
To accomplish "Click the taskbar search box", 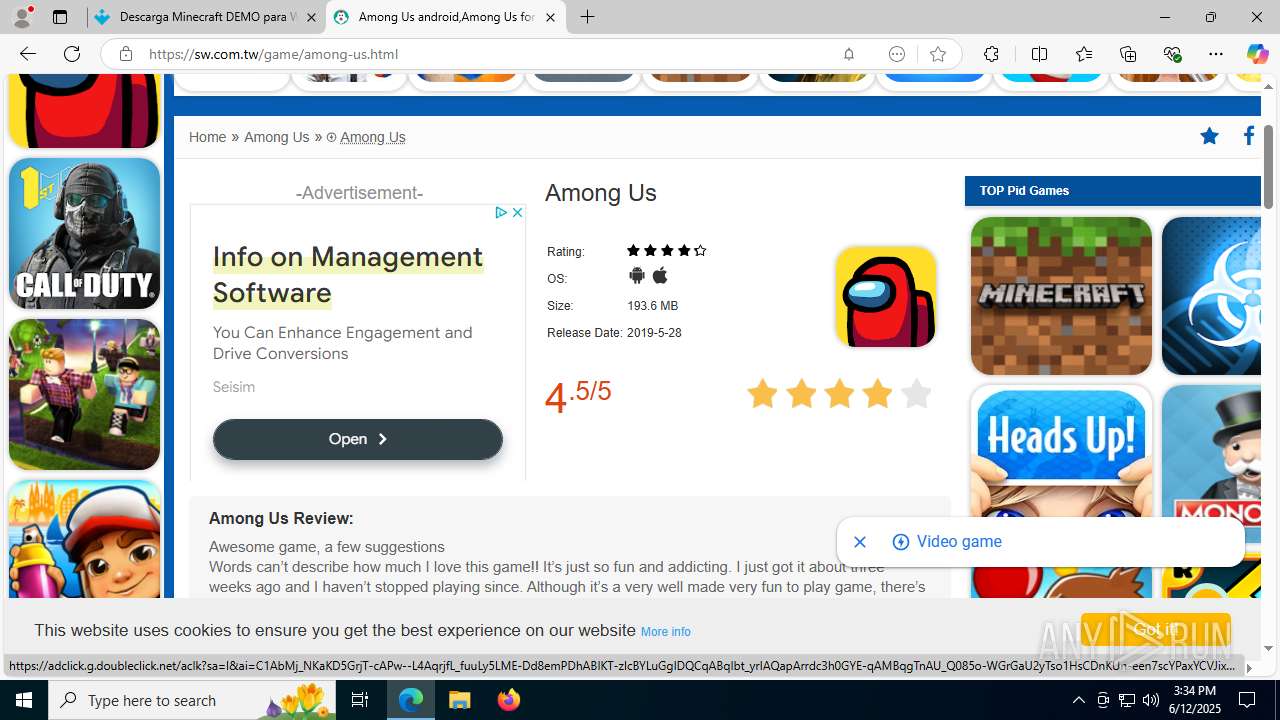I will [x=193, y=700].
